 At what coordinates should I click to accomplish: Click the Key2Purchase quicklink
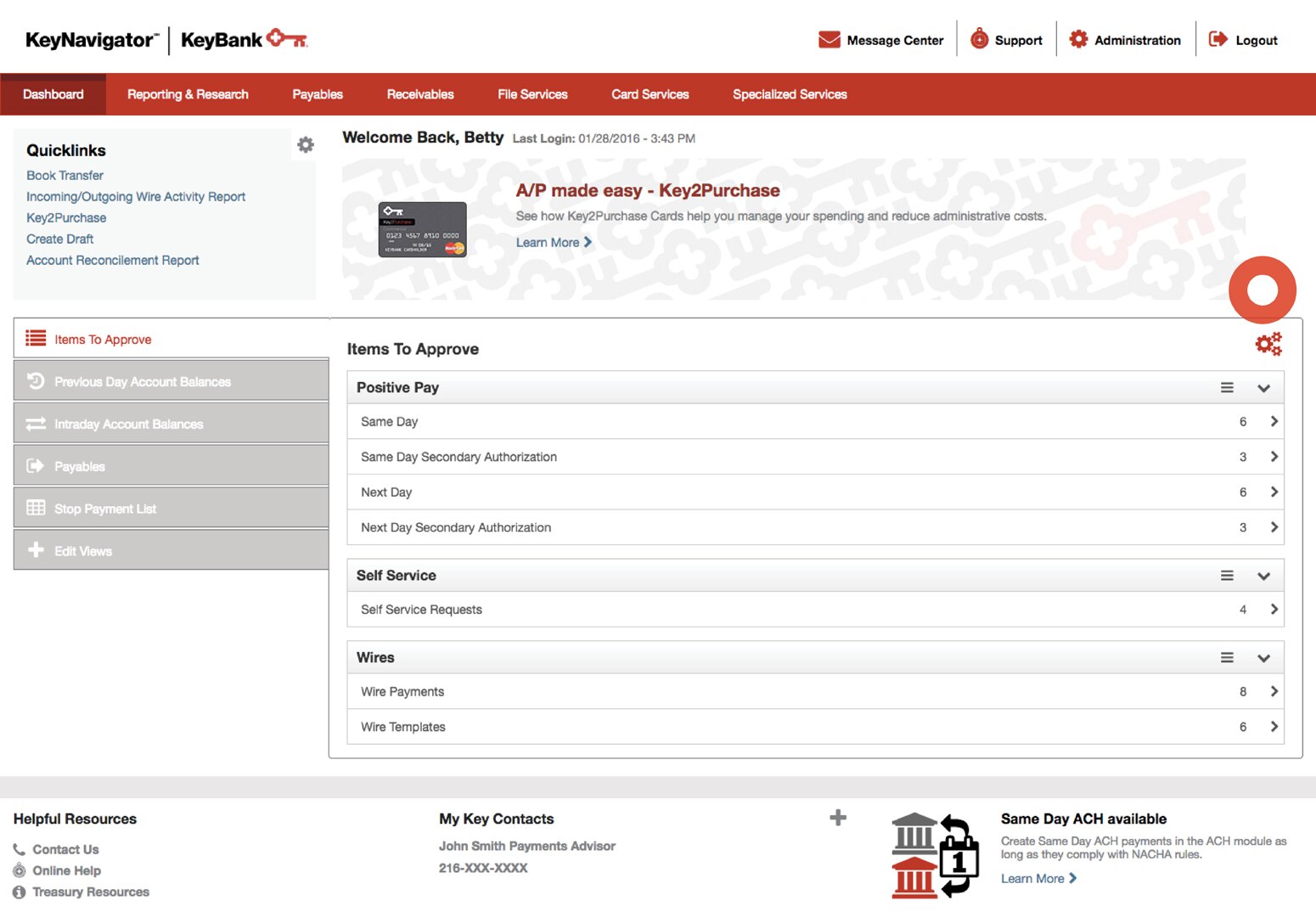coord(66,217)
